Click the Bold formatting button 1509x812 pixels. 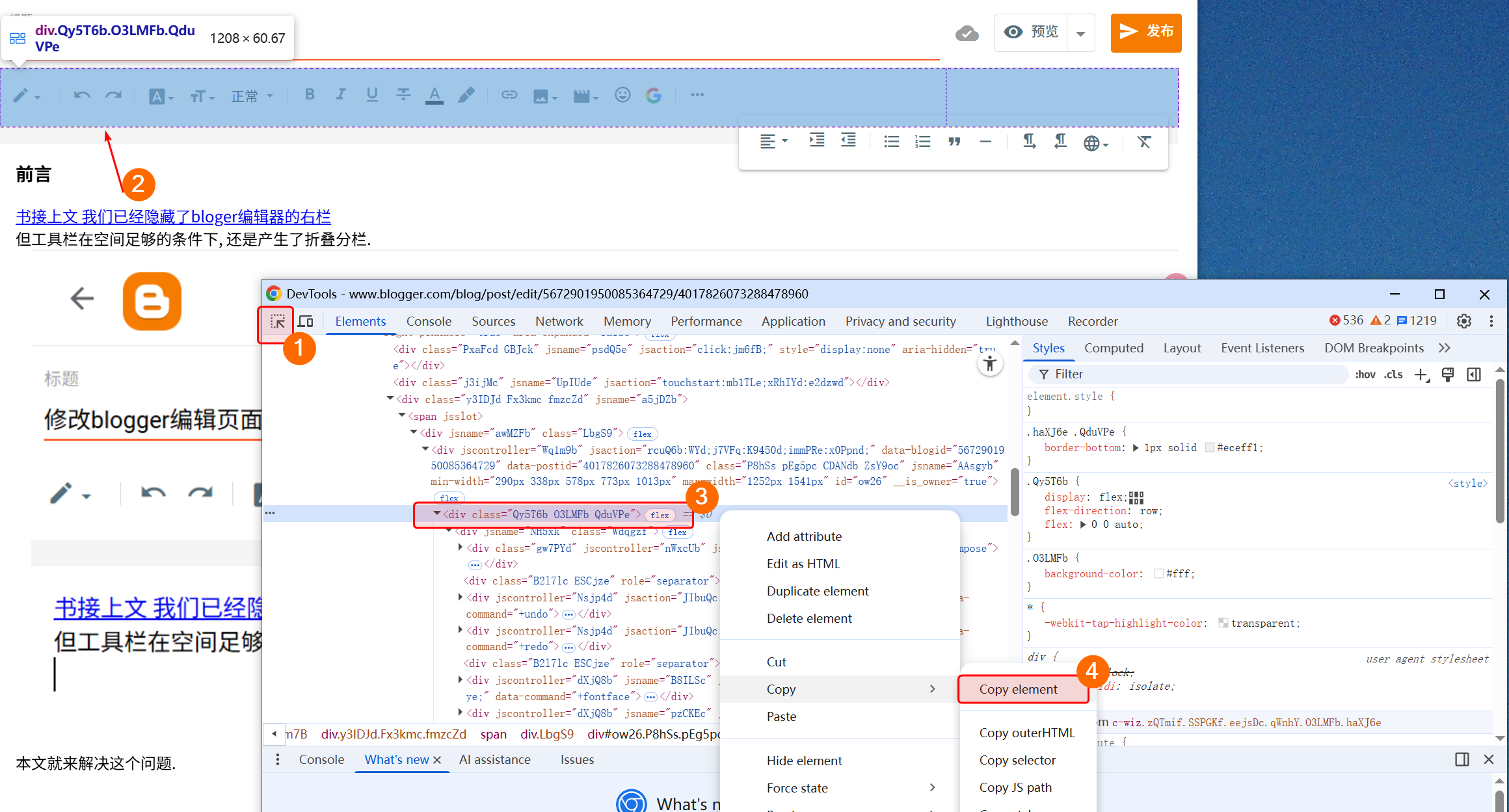point(310,95)
